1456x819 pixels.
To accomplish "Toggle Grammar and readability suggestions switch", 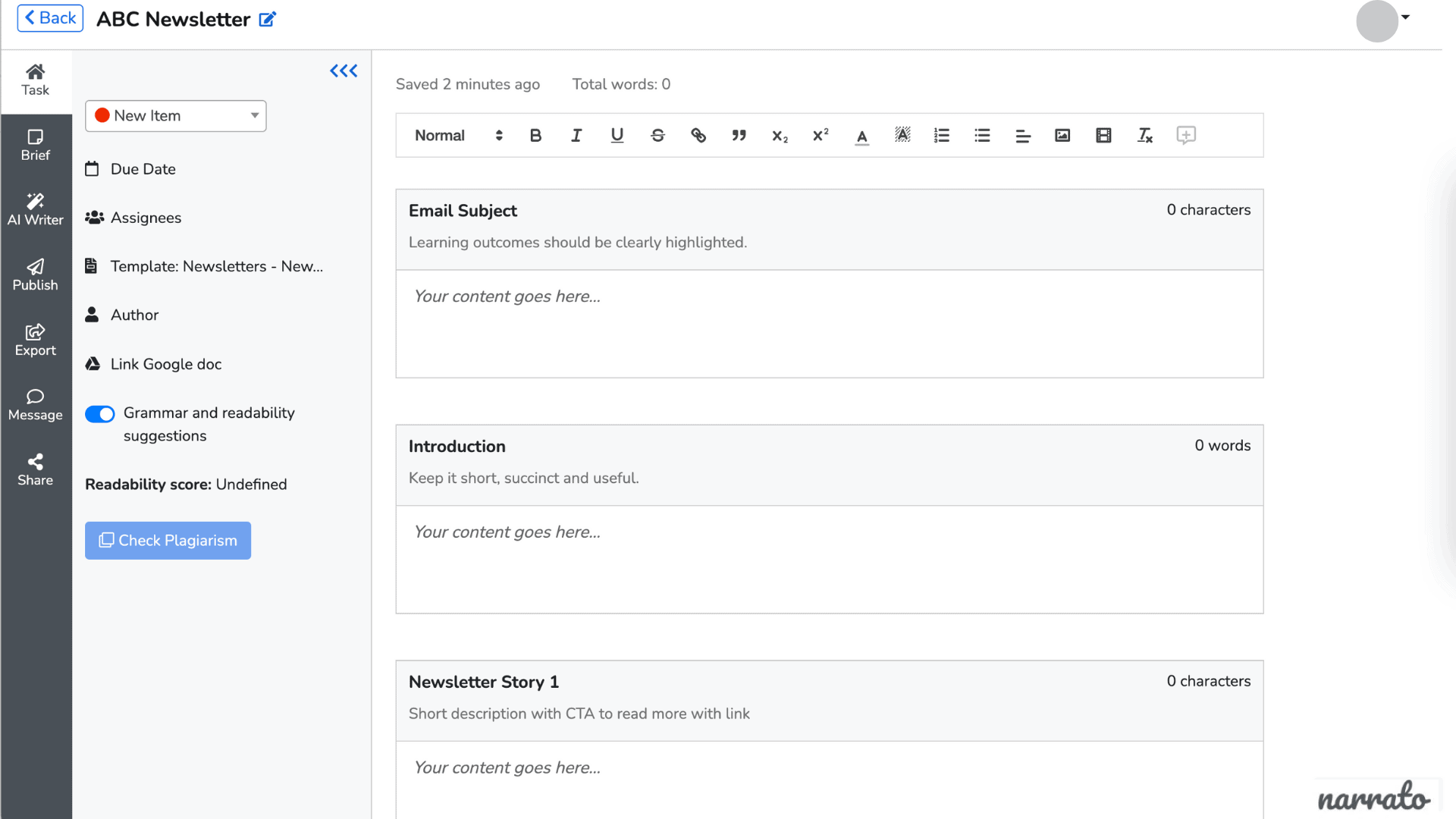I will click(100, 413).
